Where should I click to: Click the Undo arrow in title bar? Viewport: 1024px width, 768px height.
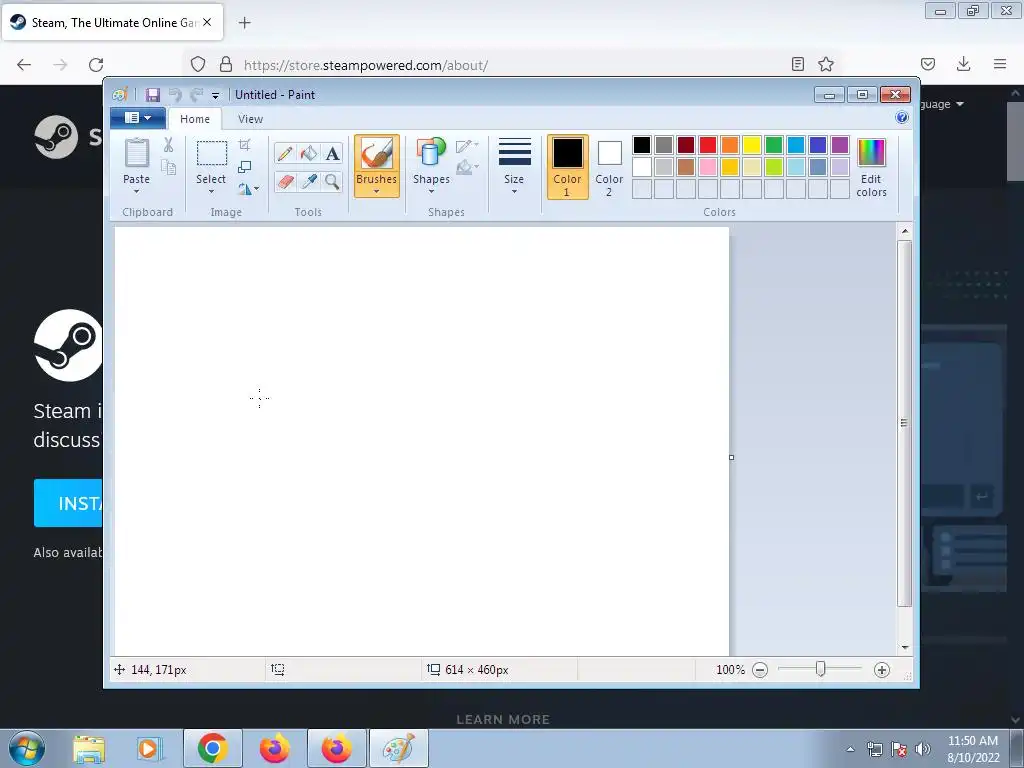(175, 95)
